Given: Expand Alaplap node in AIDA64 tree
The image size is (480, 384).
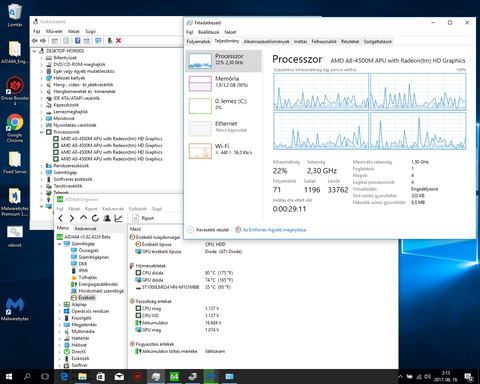Looking at the screenshot, I should pos(60,304).
